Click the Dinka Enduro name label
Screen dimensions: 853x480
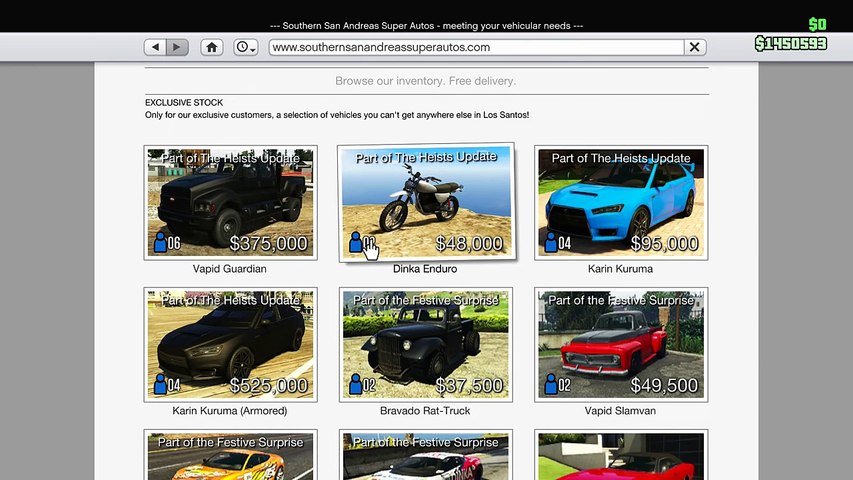[x=425, y=269]
